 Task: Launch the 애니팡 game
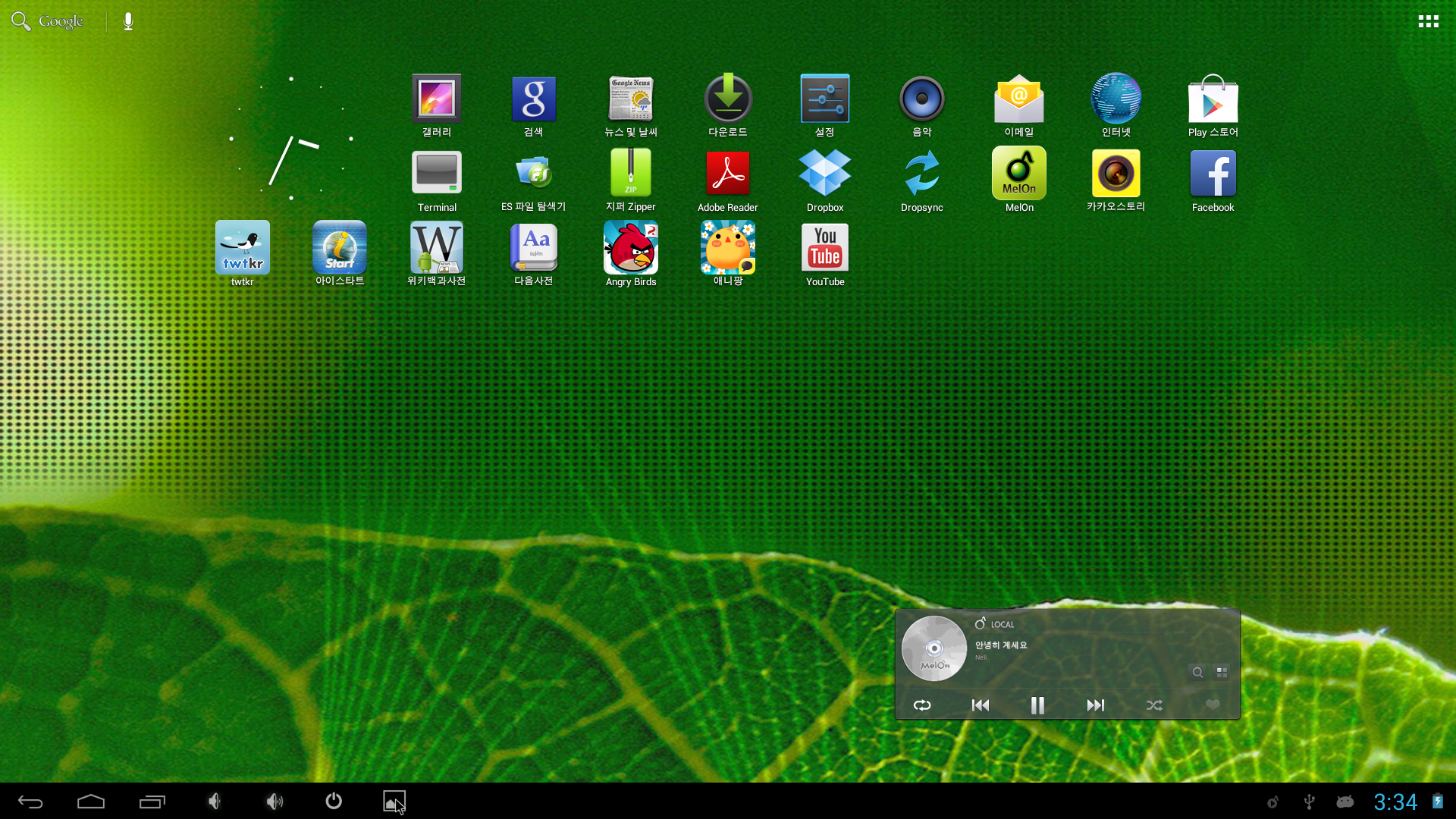(728, 254)
